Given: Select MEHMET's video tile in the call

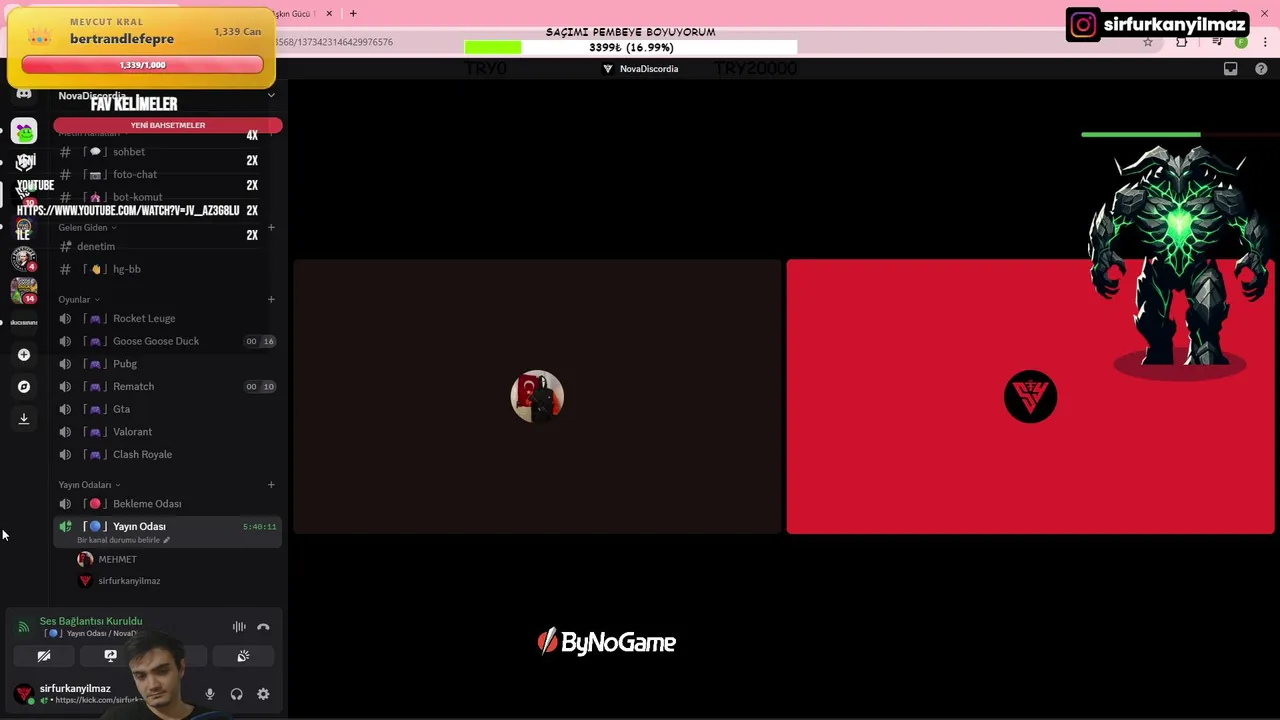Looking at the screenshot, I should point(537,397).
